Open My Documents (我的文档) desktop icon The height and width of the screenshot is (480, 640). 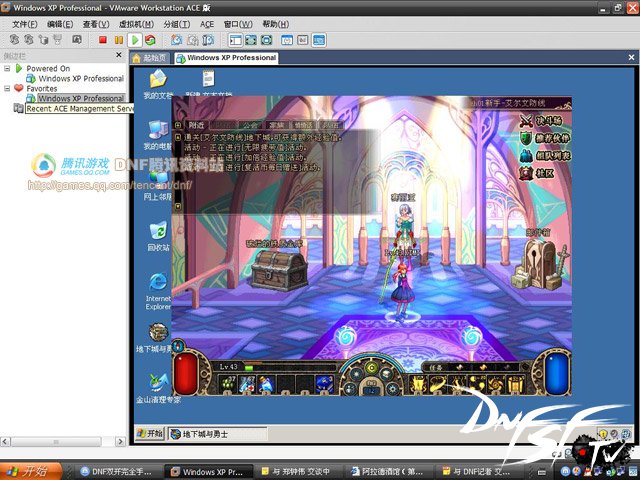coord(157,80)
